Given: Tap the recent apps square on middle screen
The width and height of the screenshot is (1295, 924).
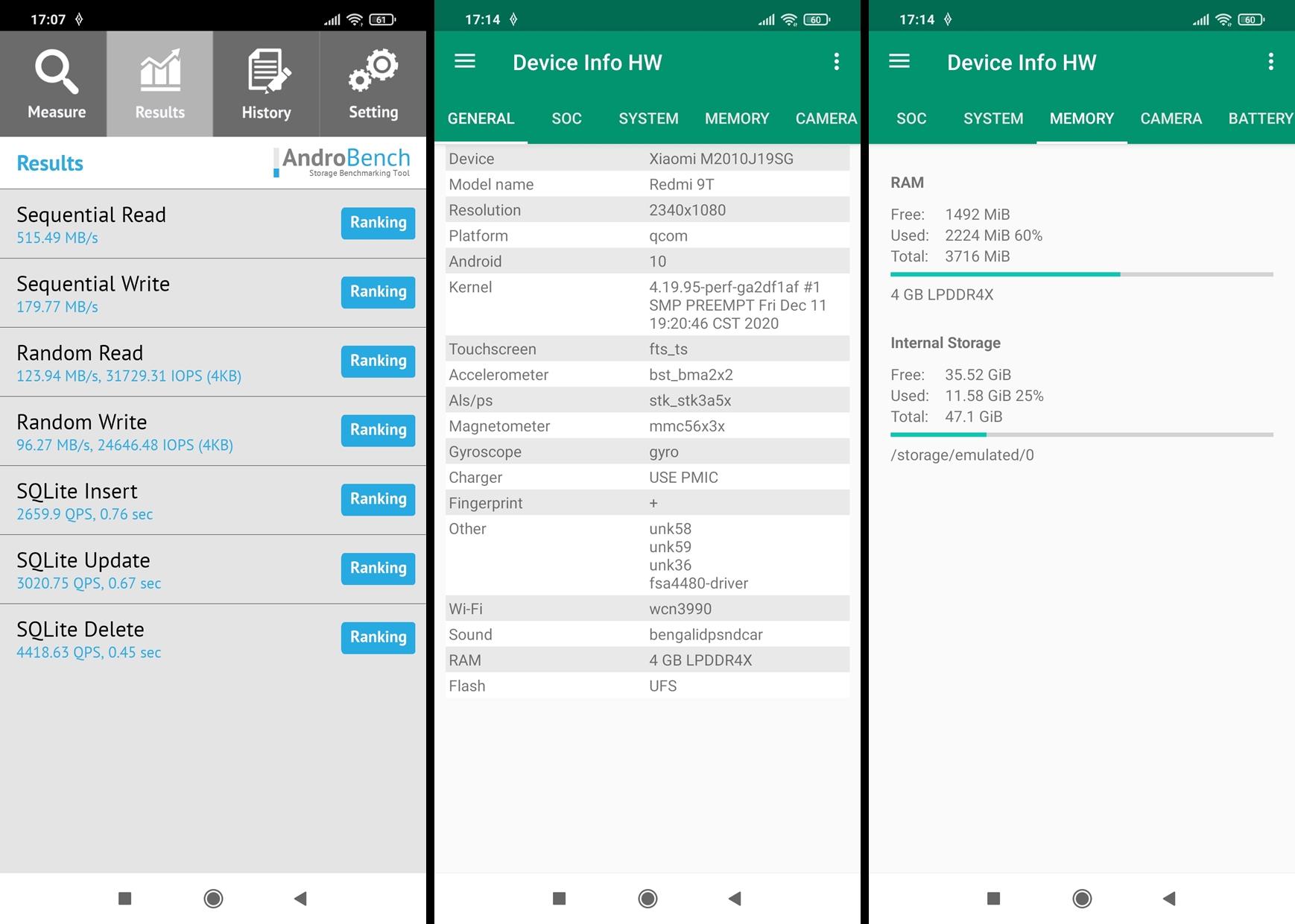Looking at the screenshot, I should pyautogui.click(x=560, y=899).
